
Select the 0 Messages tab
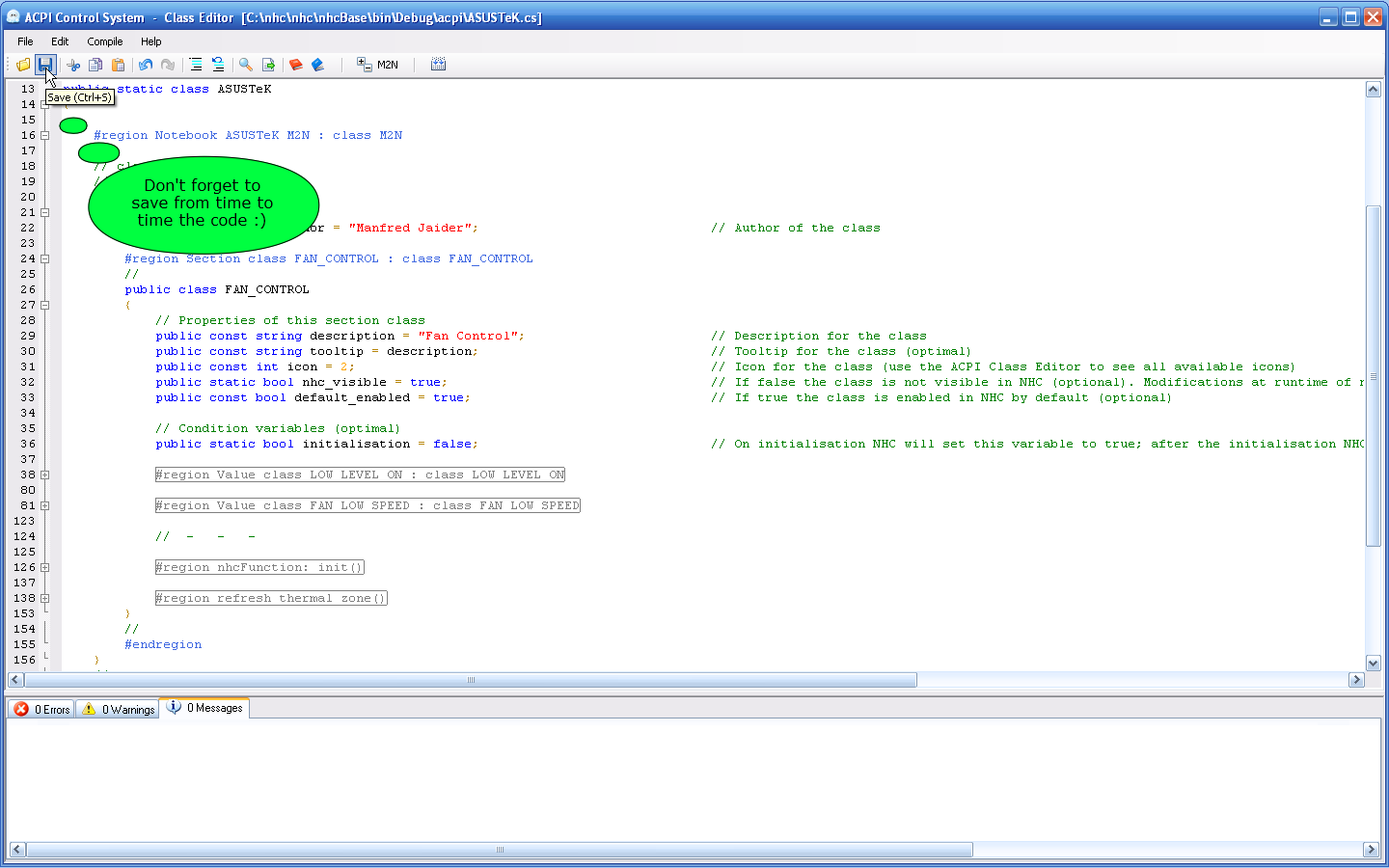(x=204, y=708)
